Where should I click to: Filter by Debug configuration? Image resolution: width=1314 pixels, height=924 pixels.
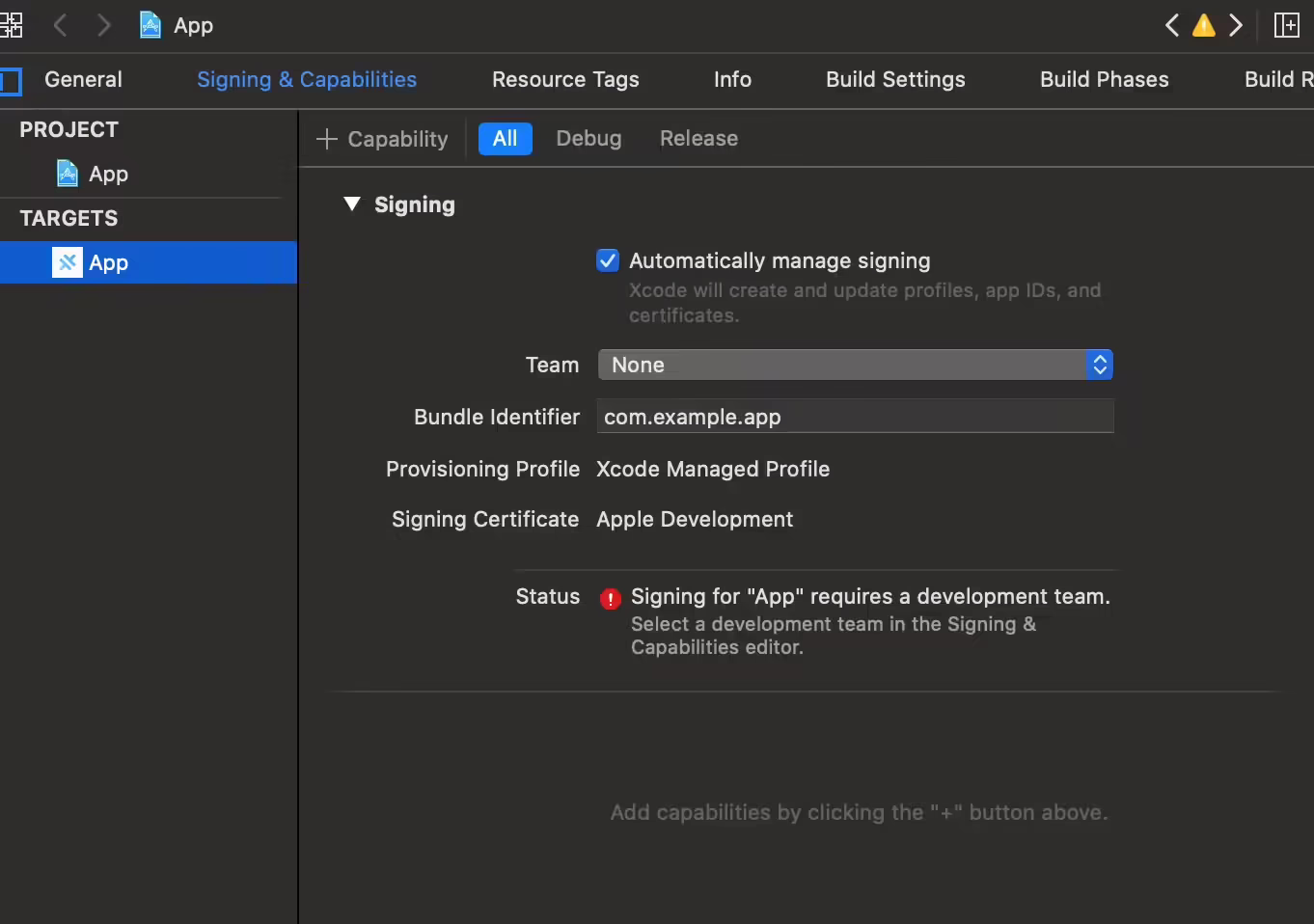589,139
